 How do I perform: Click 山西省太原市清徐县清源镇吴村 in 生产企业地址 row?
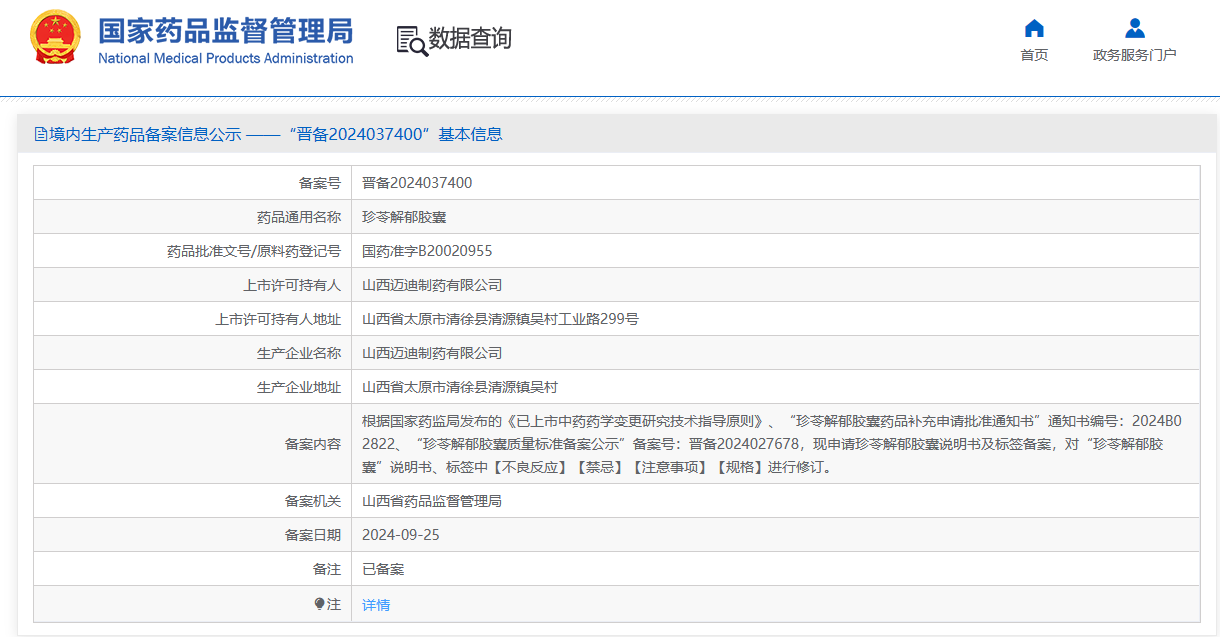pos(460,387)
